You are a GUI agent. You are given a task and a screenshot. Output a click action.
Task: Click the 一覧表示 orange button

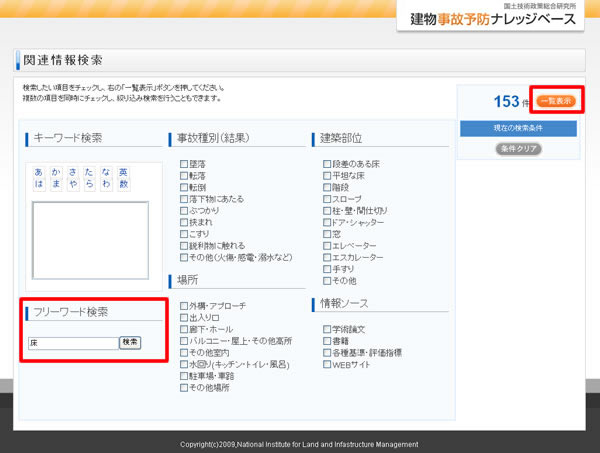[x=556, y=101]
